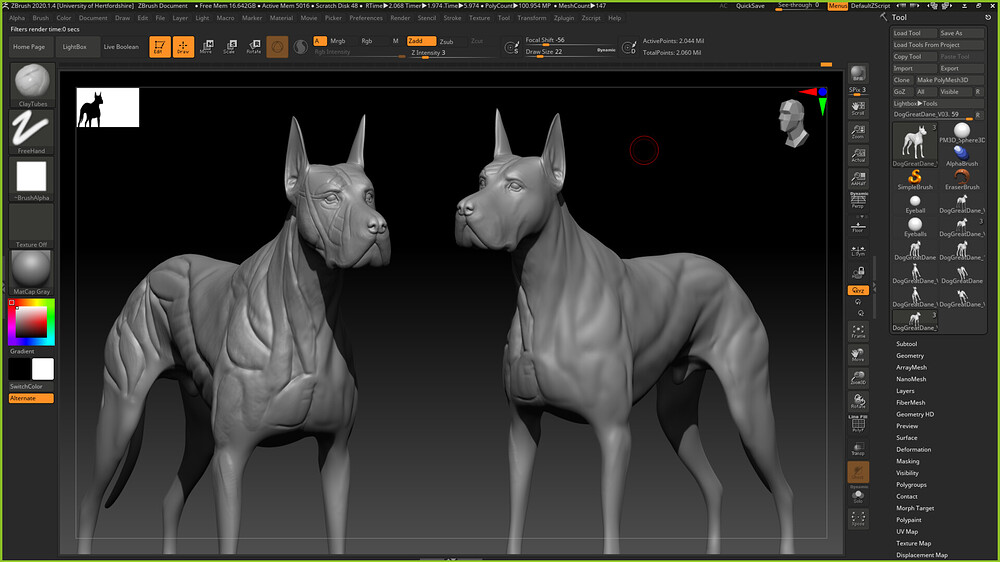Toggle Transp transparency mode
The image size is (1000, 562).
pyautogui.click(x=858, y=448)
